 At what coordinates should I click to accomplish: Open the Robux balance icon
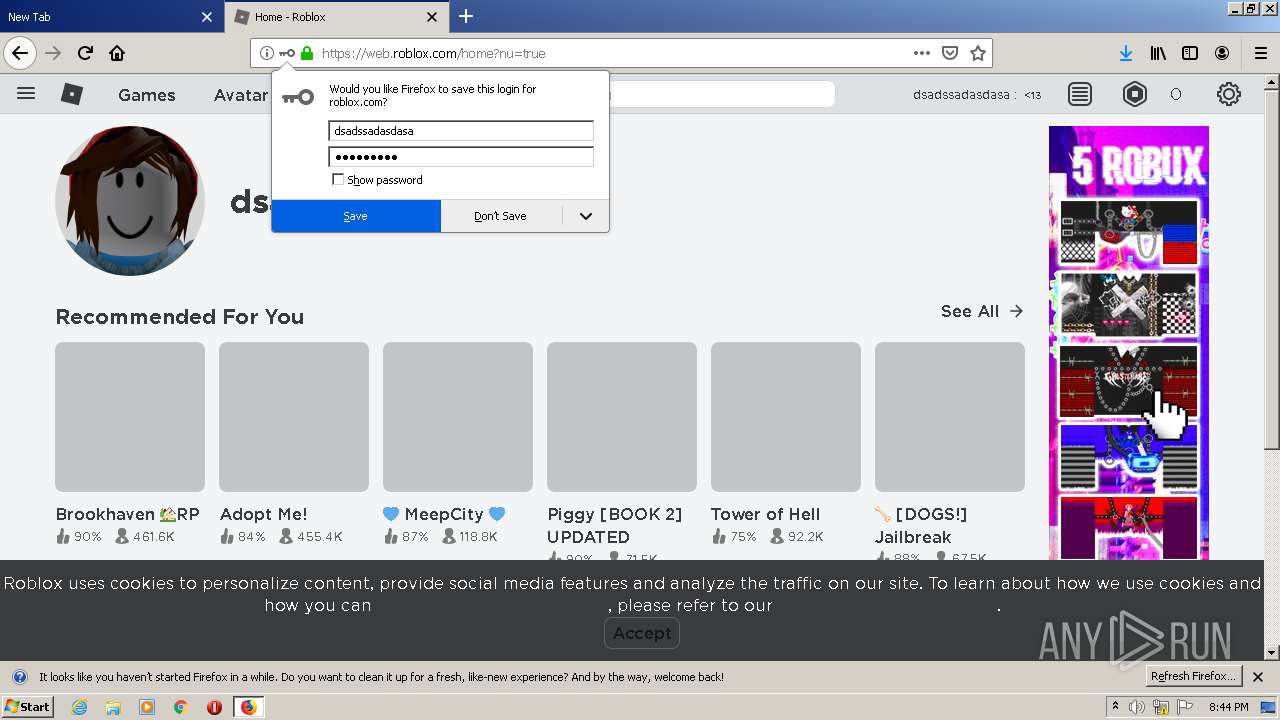(x=1135, y=94)
